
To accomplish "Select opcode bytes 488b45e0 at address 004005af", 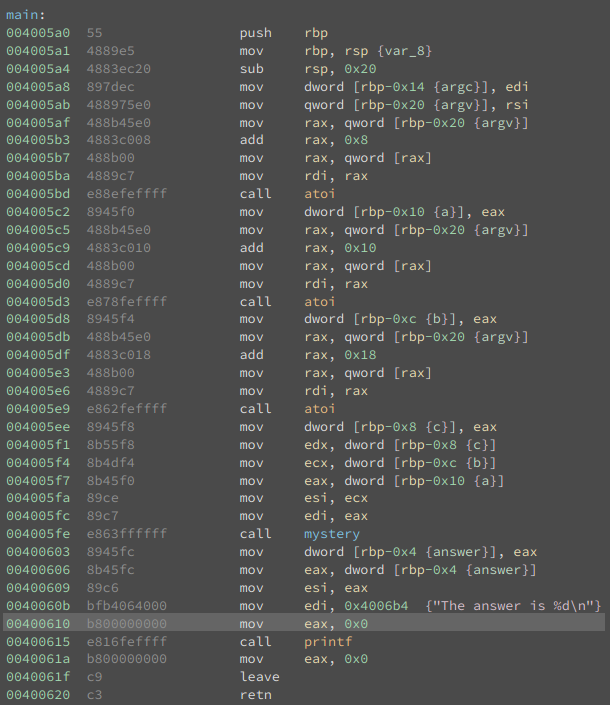I will (x=119, y=123).
